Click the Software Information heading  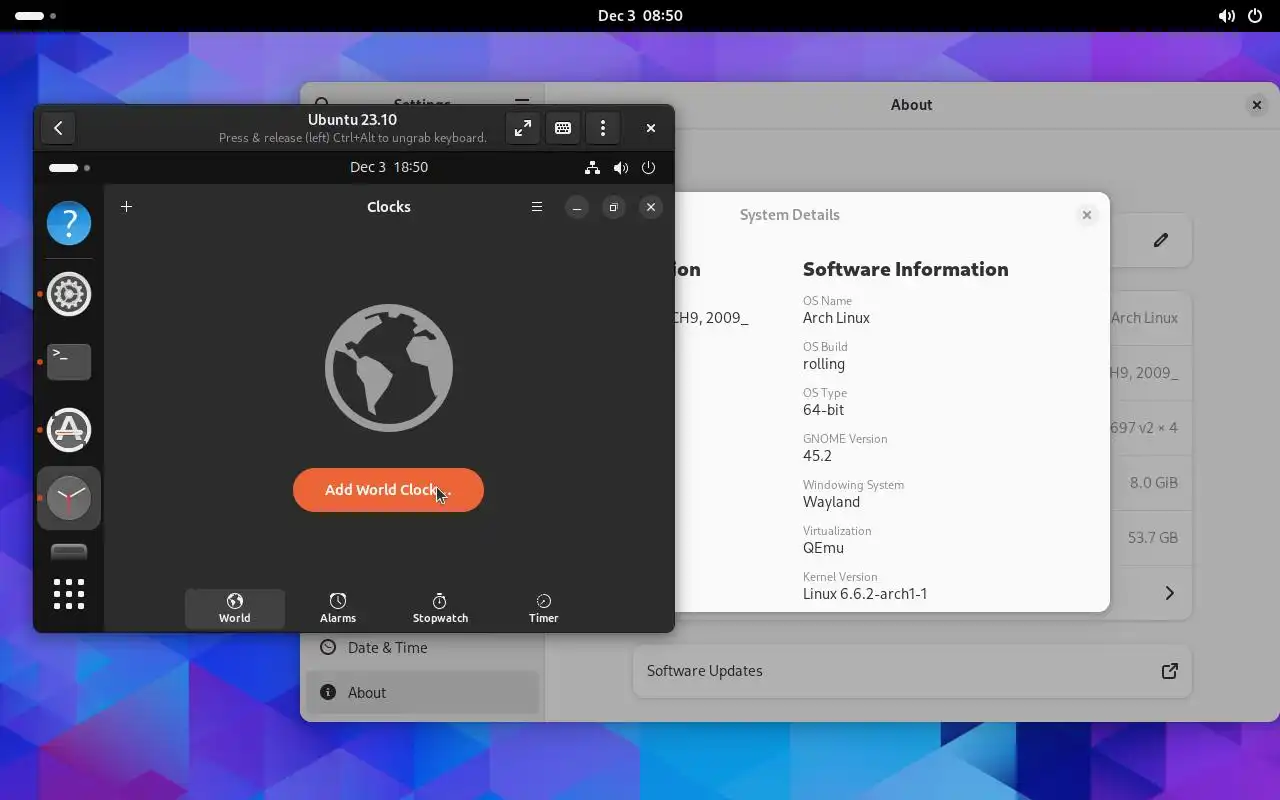(x=905, y=269)
